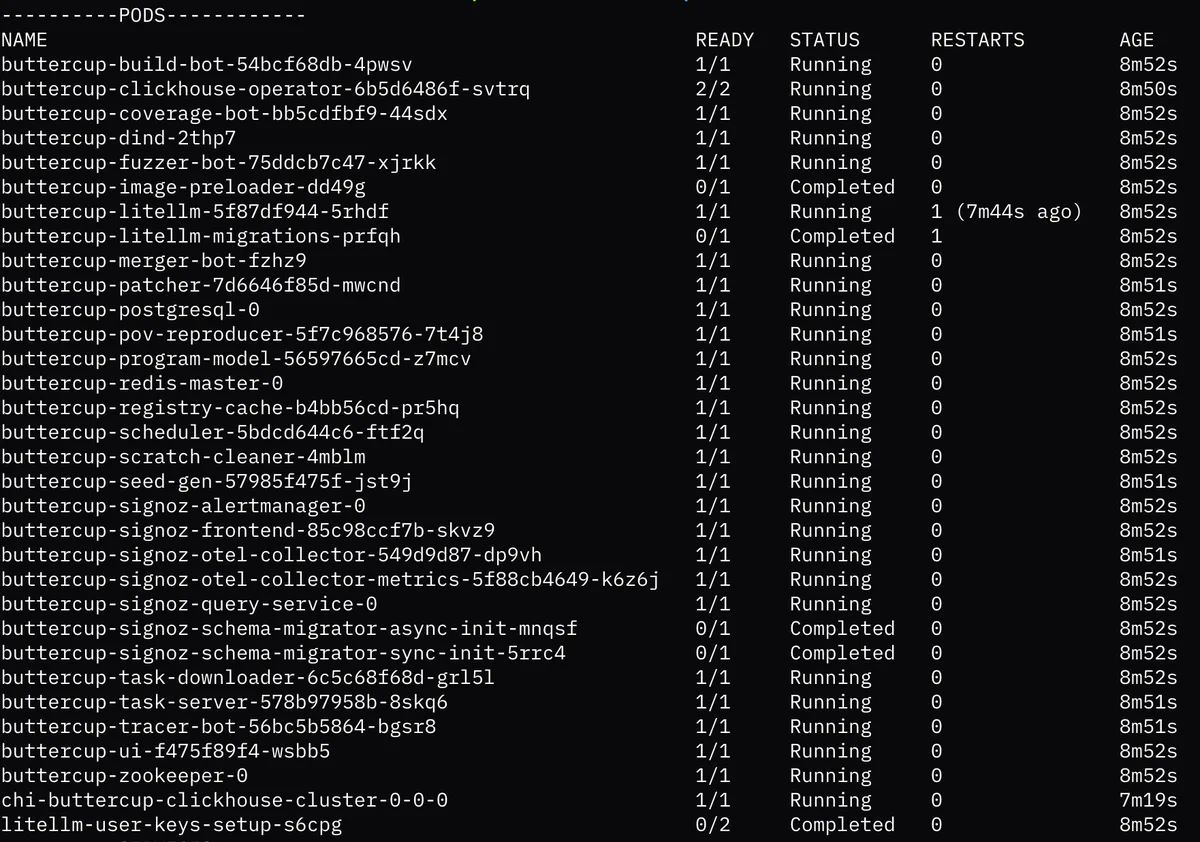This screenshot has width=1200, height=842.
Task: Click the STATUS column header
Action: [824, 40]
